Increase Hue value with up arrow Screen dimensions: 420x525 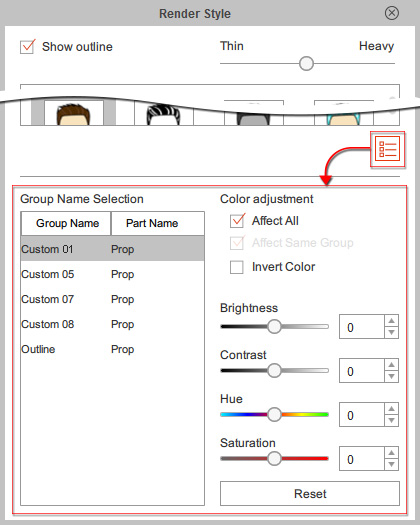click(x=391, y=409)
